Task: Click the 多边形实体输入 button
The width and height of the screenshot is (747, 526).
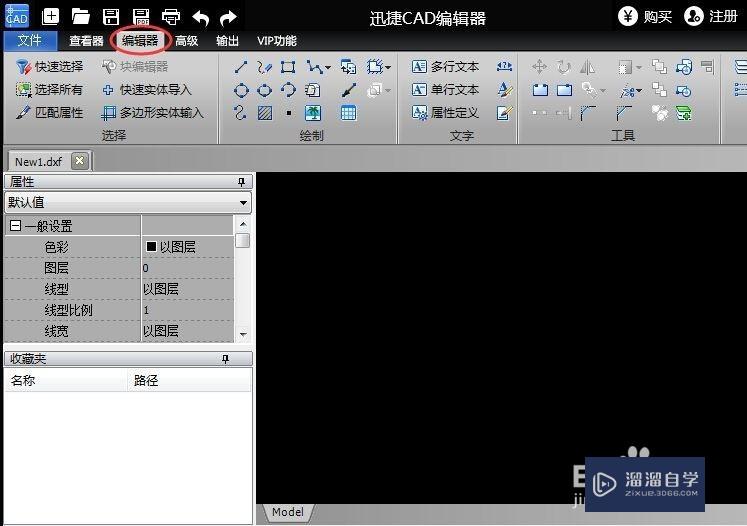Action: click(x=153, y=113)
